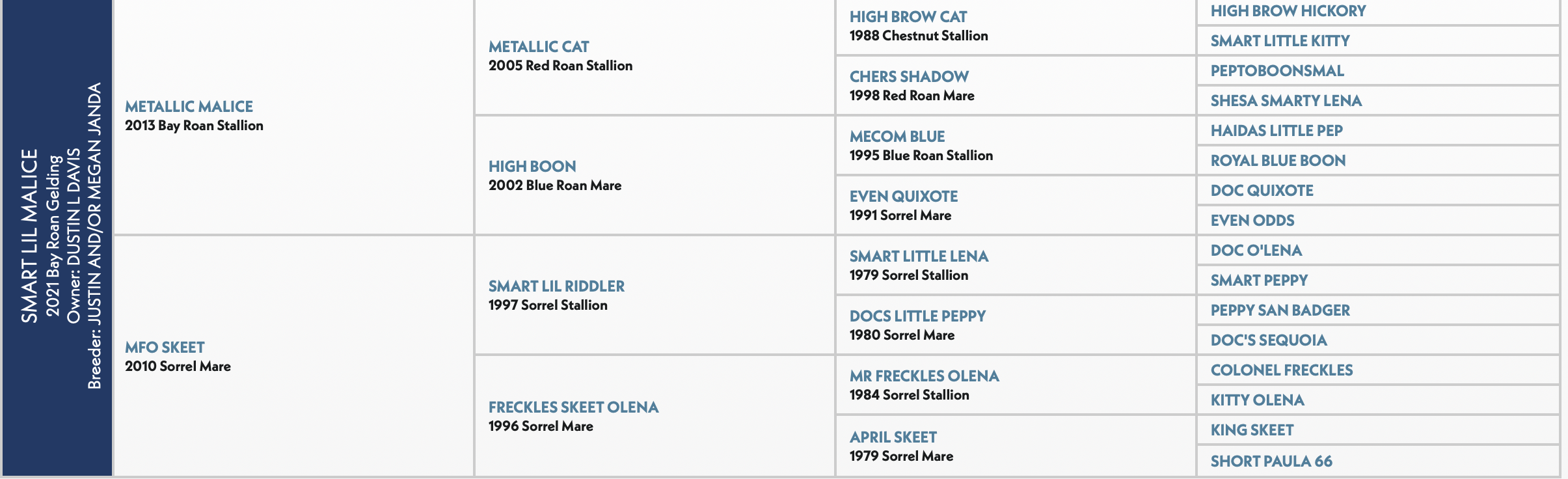The image size is (1568, 479).
Task: Open the MFO SKEET dam link
Action: (x=165, y=347)
